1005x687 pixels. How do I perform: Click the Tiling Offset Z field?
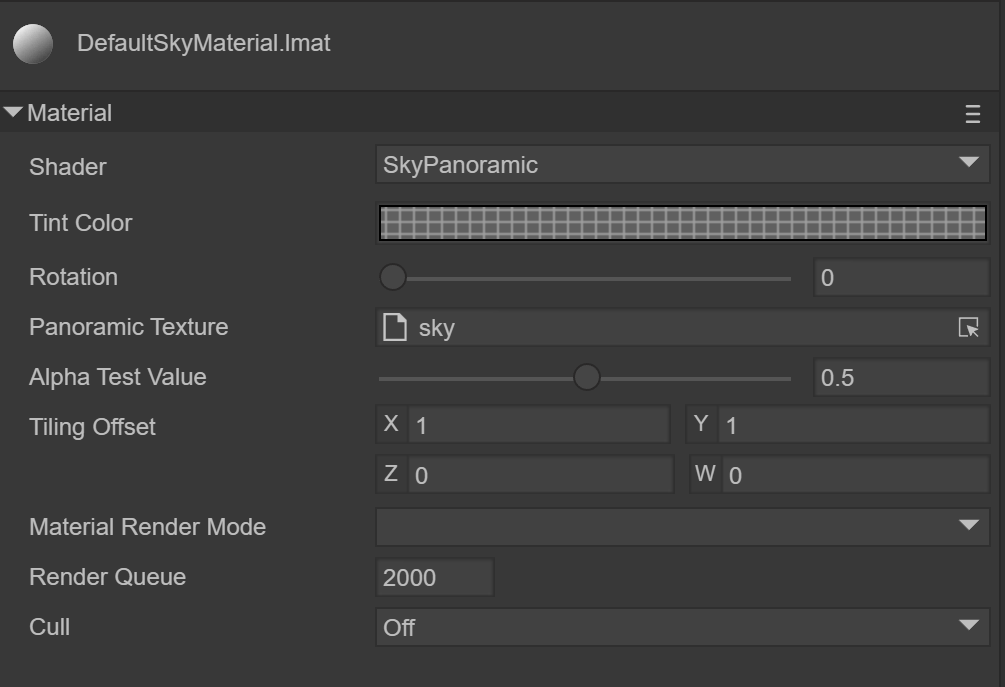(540, 475)
